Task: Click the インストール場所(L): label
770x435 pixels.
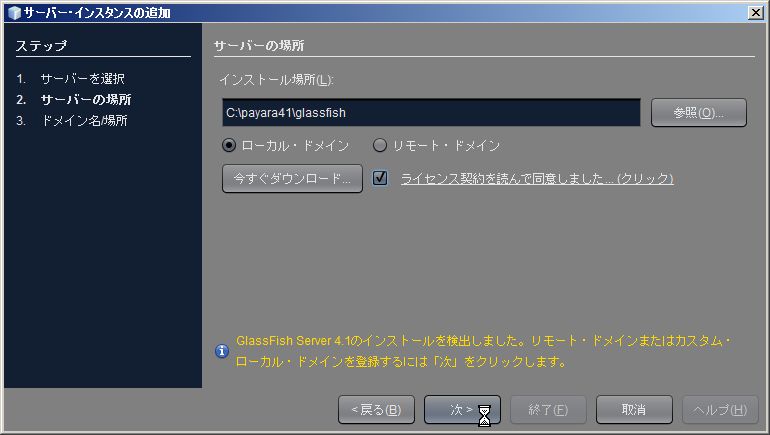Action: [276, 80]
